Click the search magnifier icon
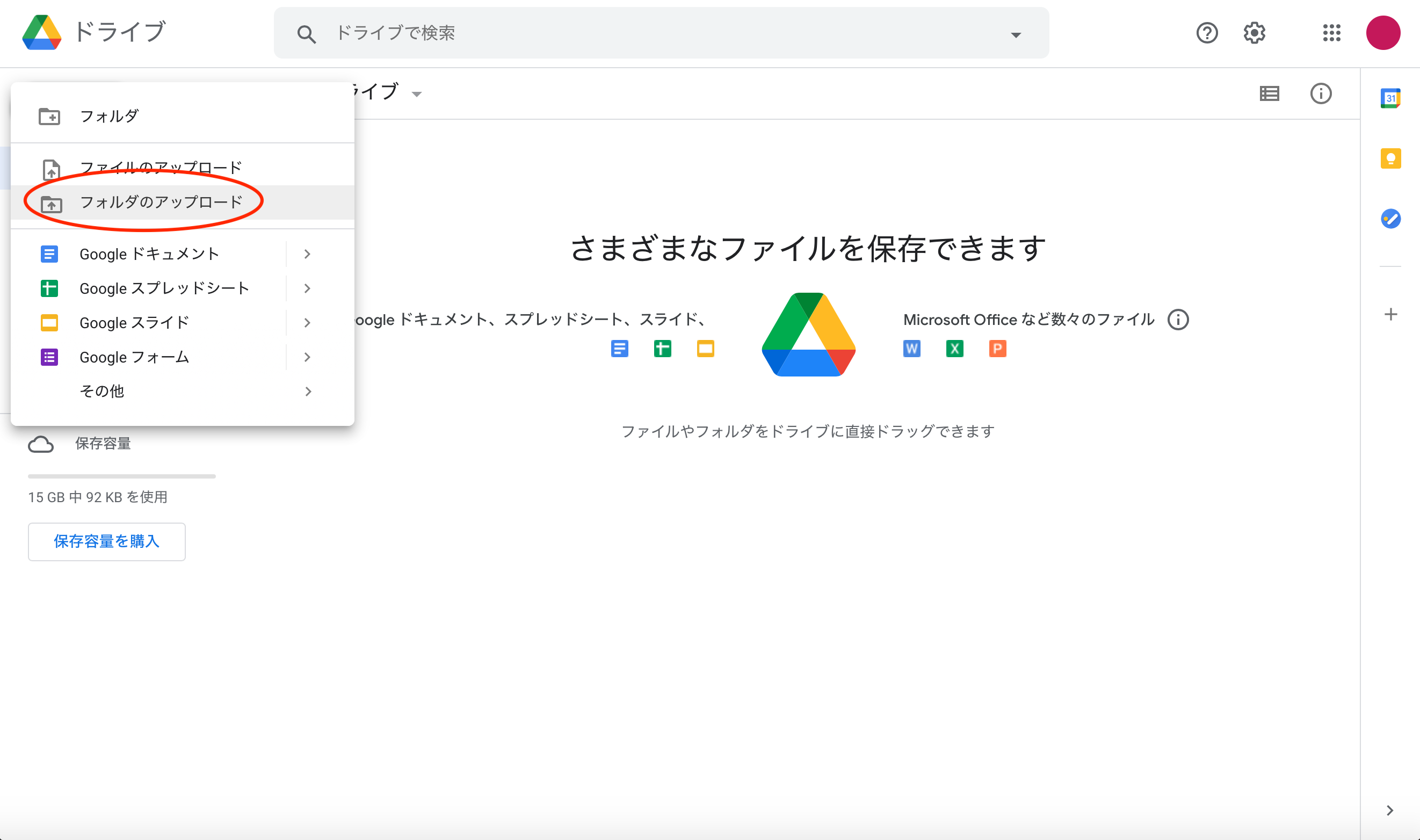The image size is (1420, 840). pos(306,34)
